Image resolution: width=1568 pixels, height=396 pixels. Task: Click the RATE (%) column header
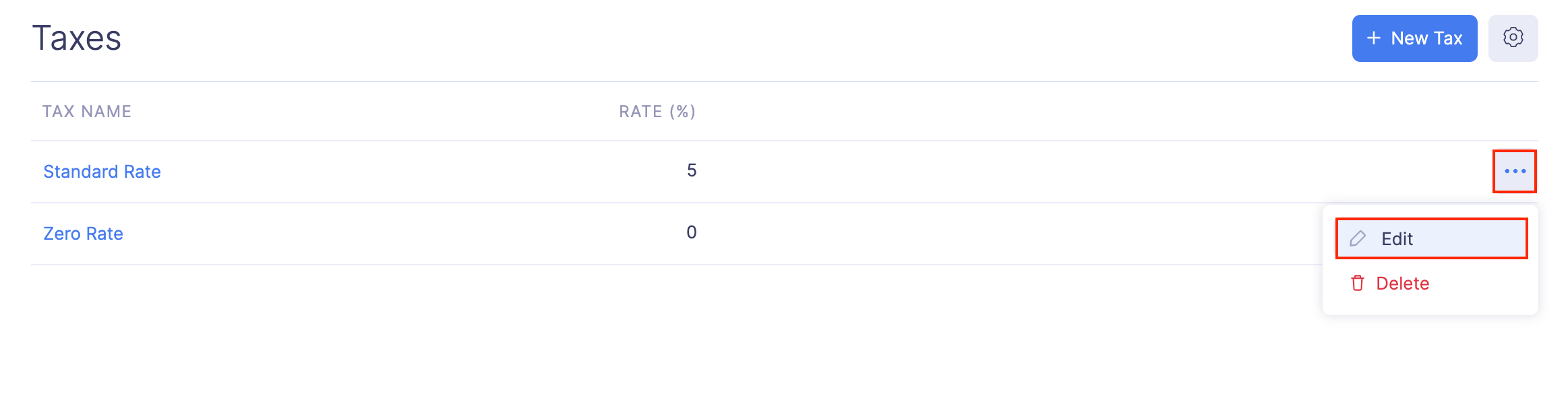pyautogui.click(x=657, y=112)
